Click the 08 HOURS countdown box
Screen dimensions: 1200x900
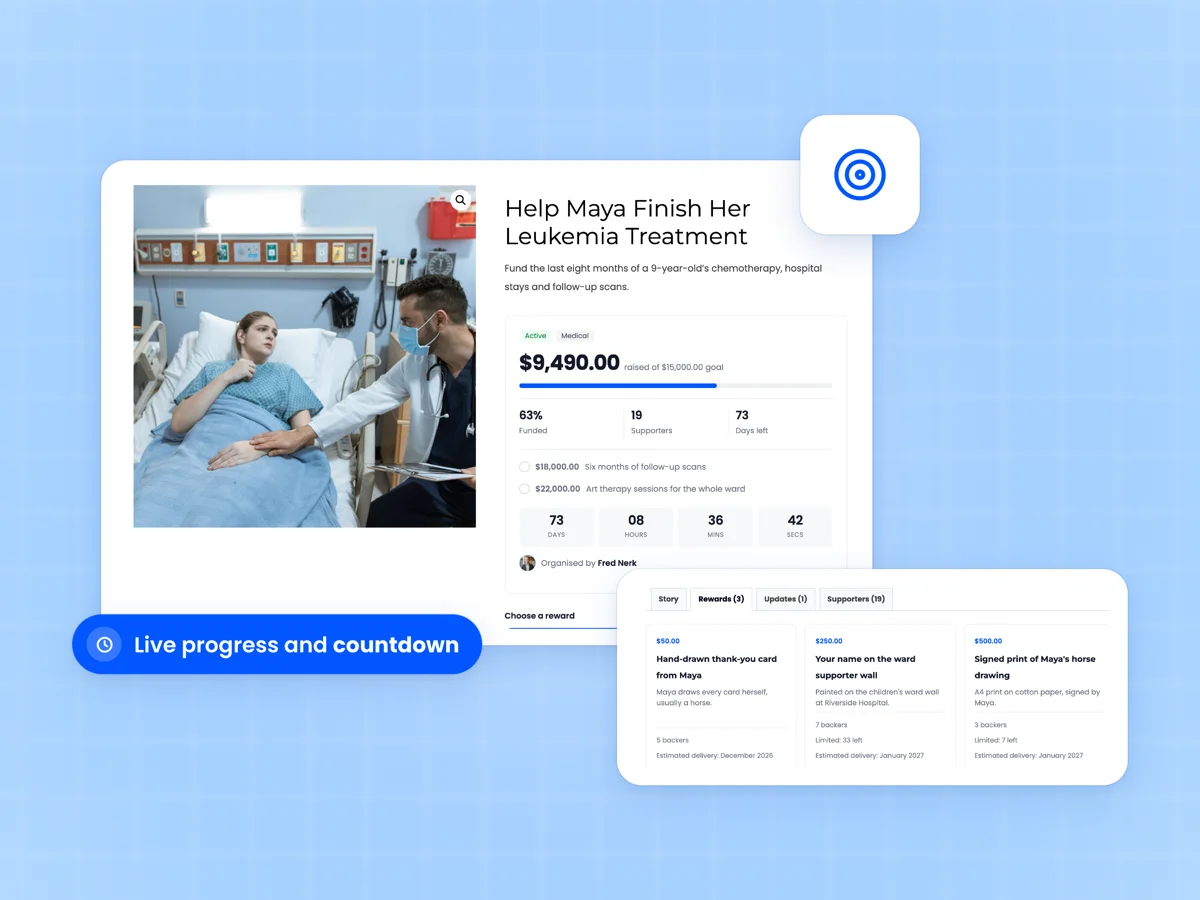636,526
